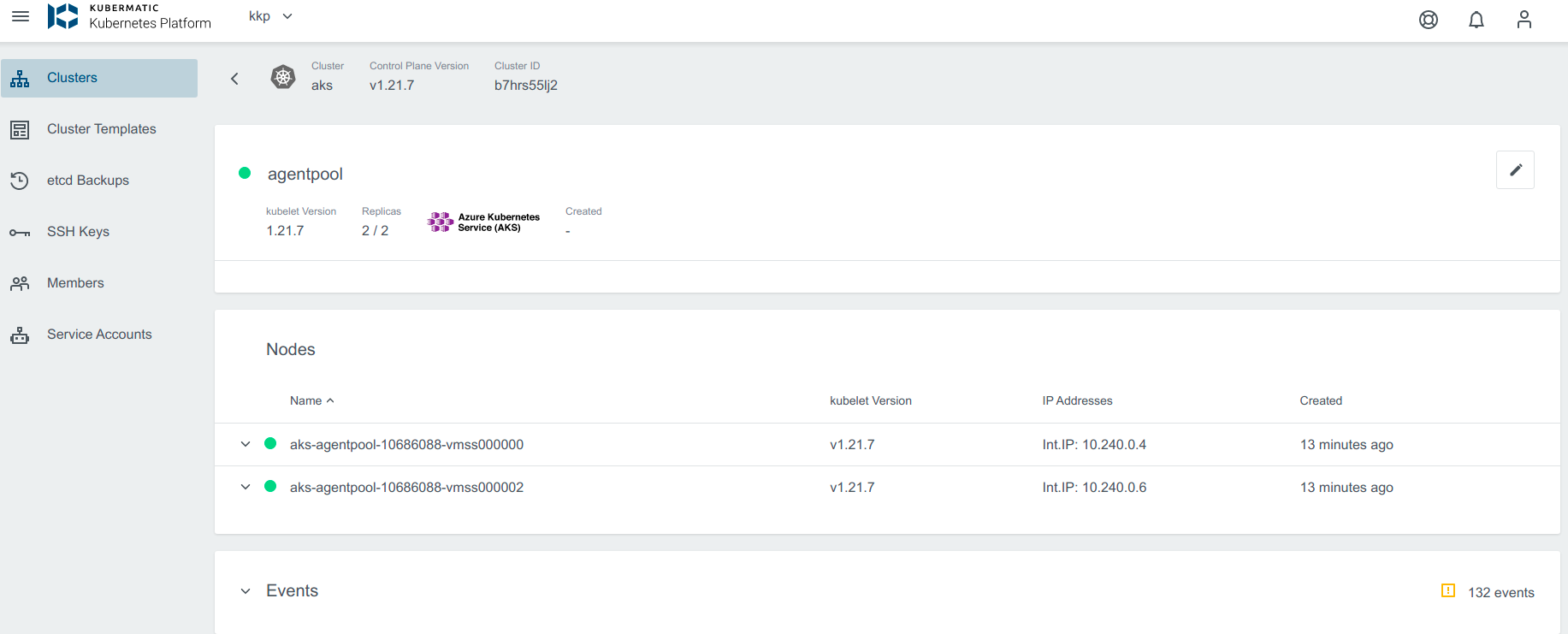Open the hamburger navigation menu
This screenshot has height=634, width=1568.
click(21, 17)
